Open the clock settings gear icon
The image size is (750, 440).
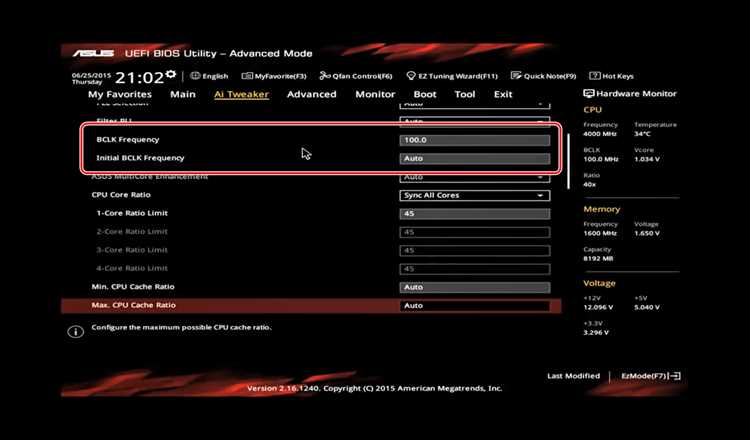(x=171, y=75)
